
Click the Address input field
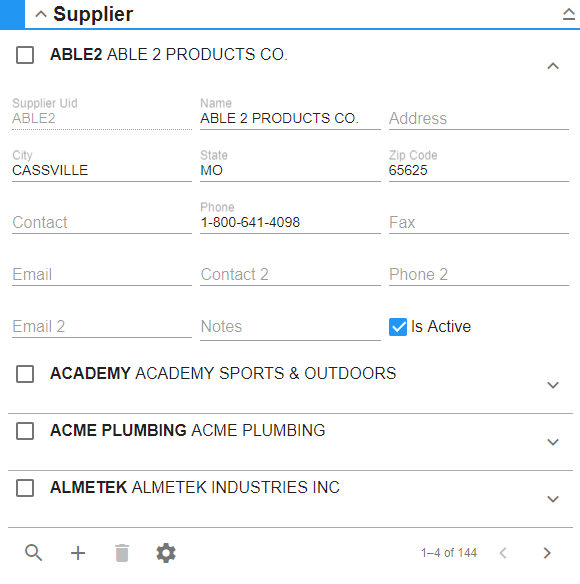pyautogui.click(x=479, y=118)
